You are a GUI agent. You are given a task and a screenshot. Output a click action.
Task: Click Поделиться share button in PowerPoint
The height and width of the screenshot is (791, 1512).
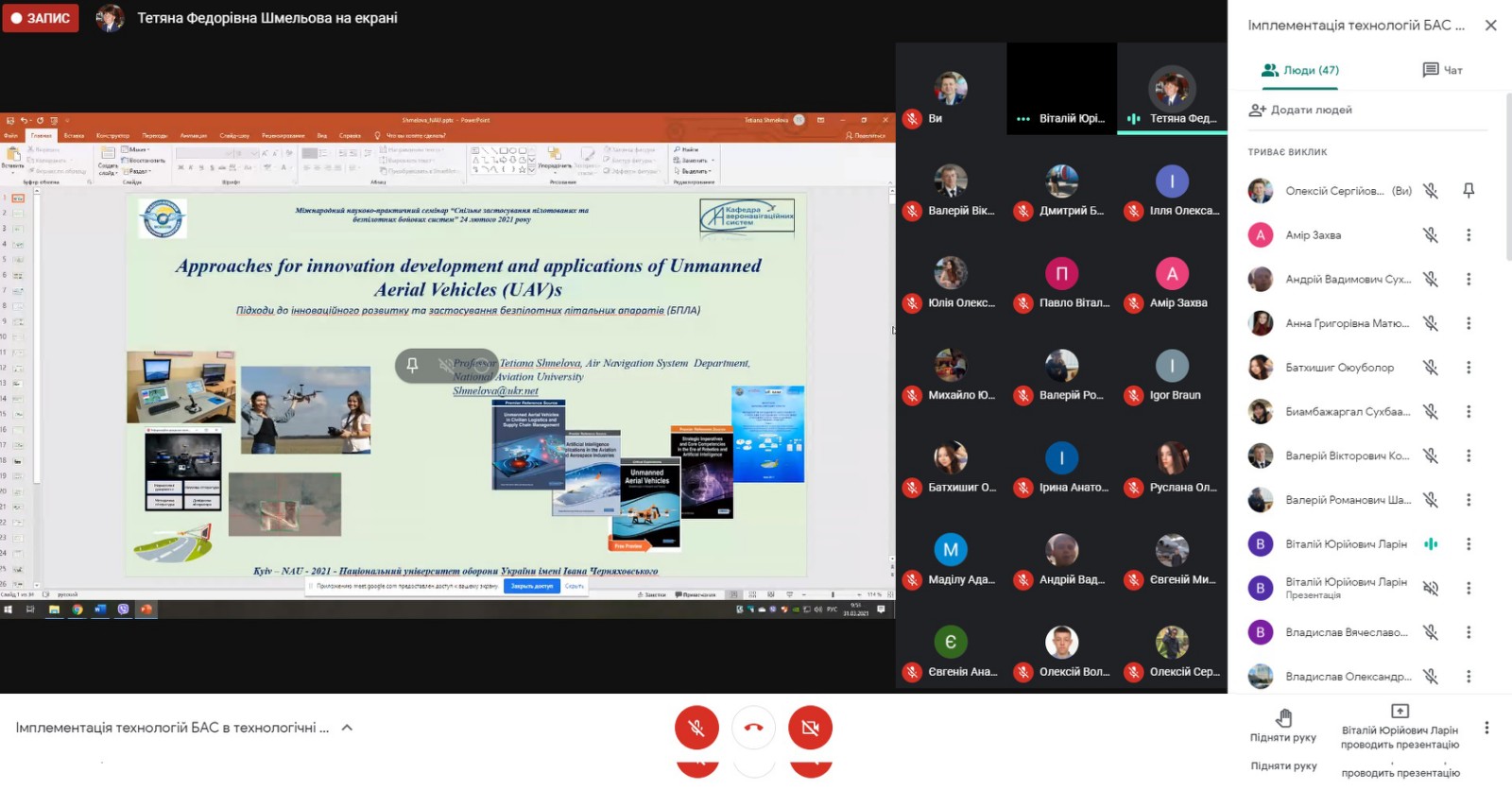[866, 136]
